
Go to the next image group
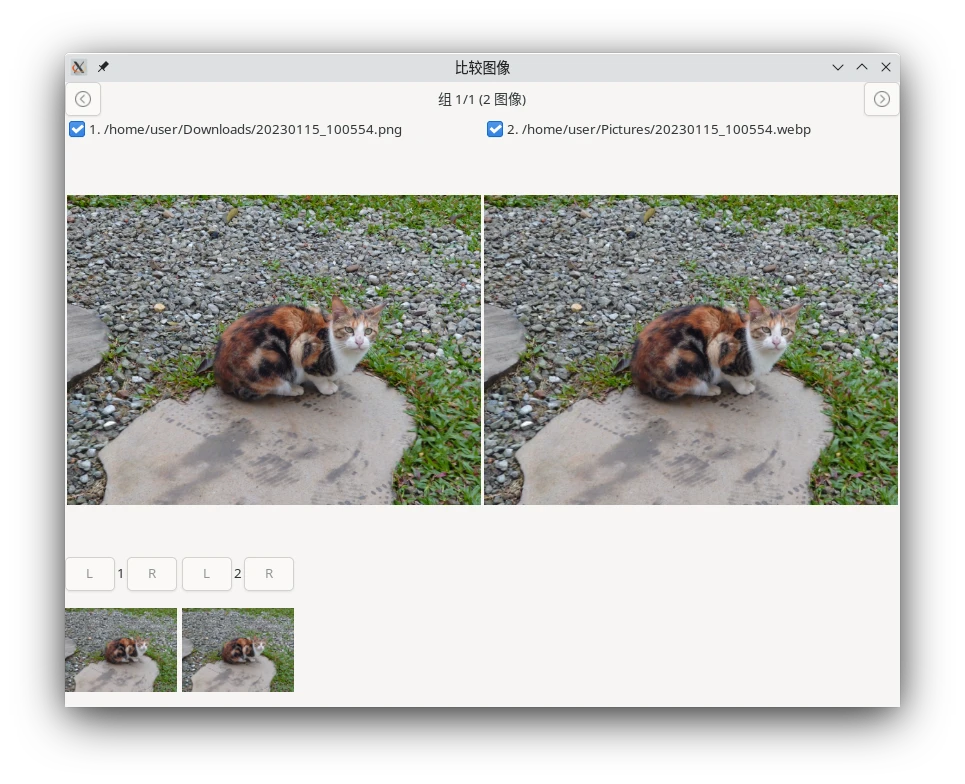881,99
